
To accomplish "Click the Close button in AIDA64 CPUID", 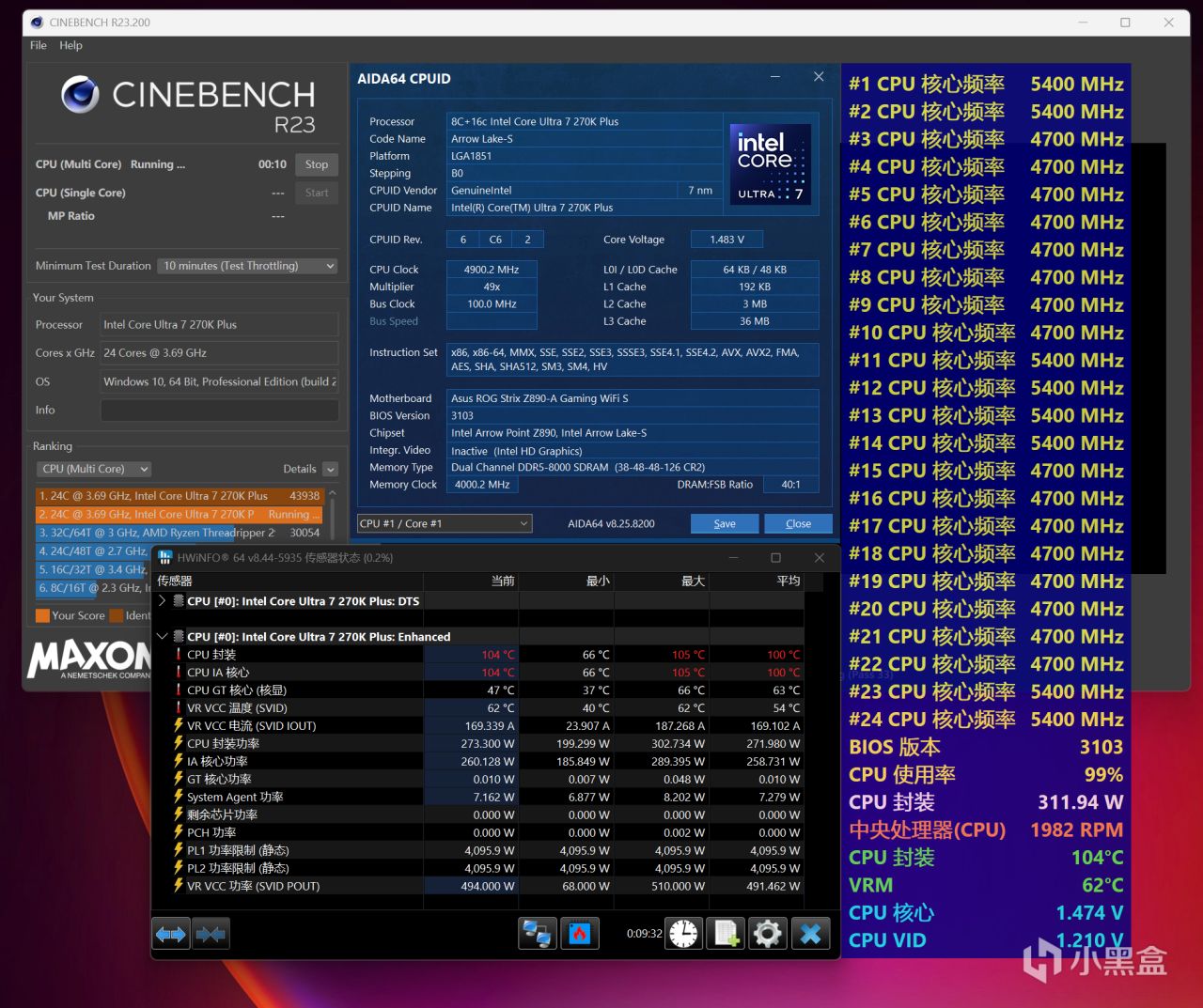I will tap(798, 523).
